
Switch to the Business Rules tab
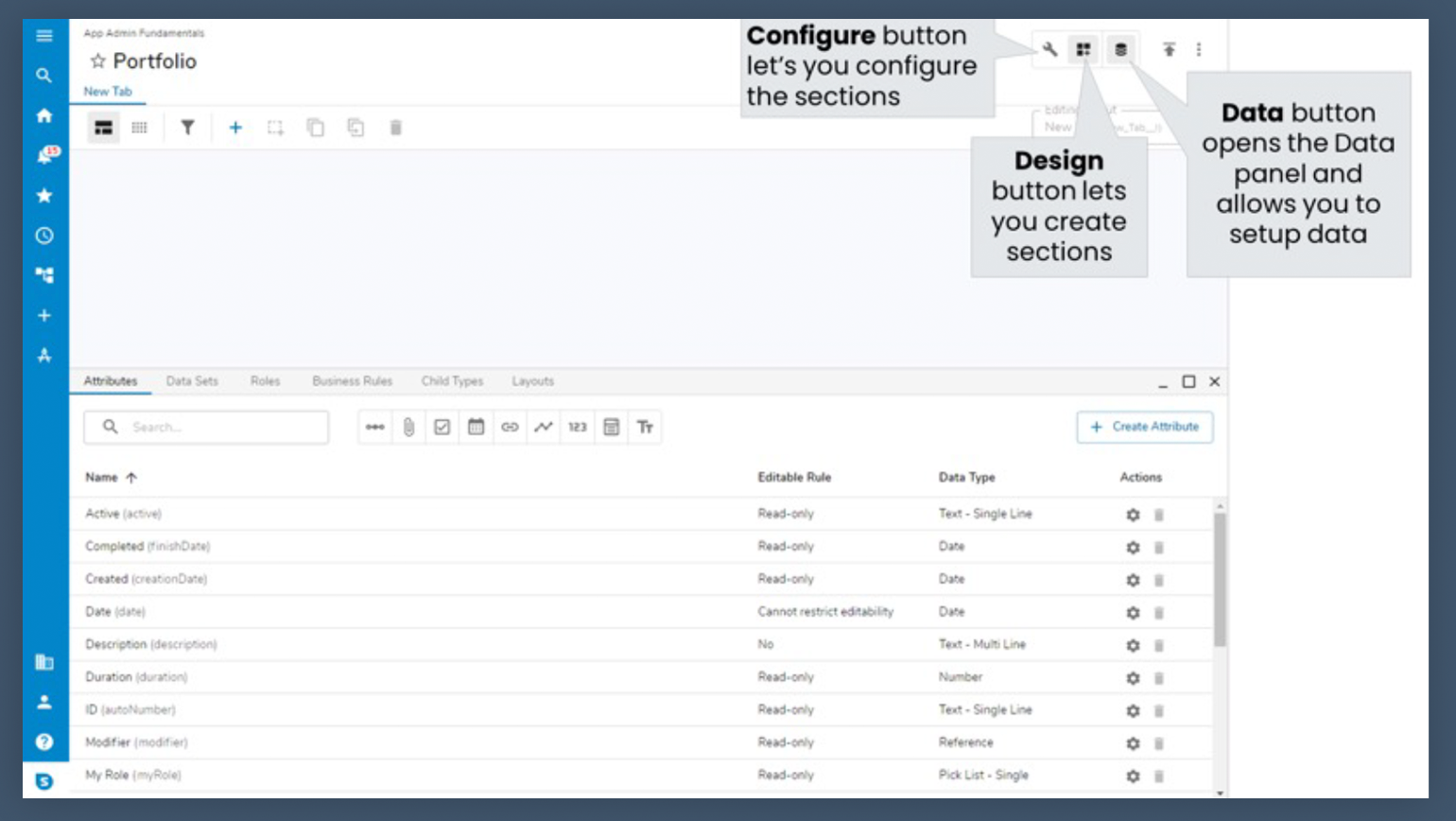(352, 381)
